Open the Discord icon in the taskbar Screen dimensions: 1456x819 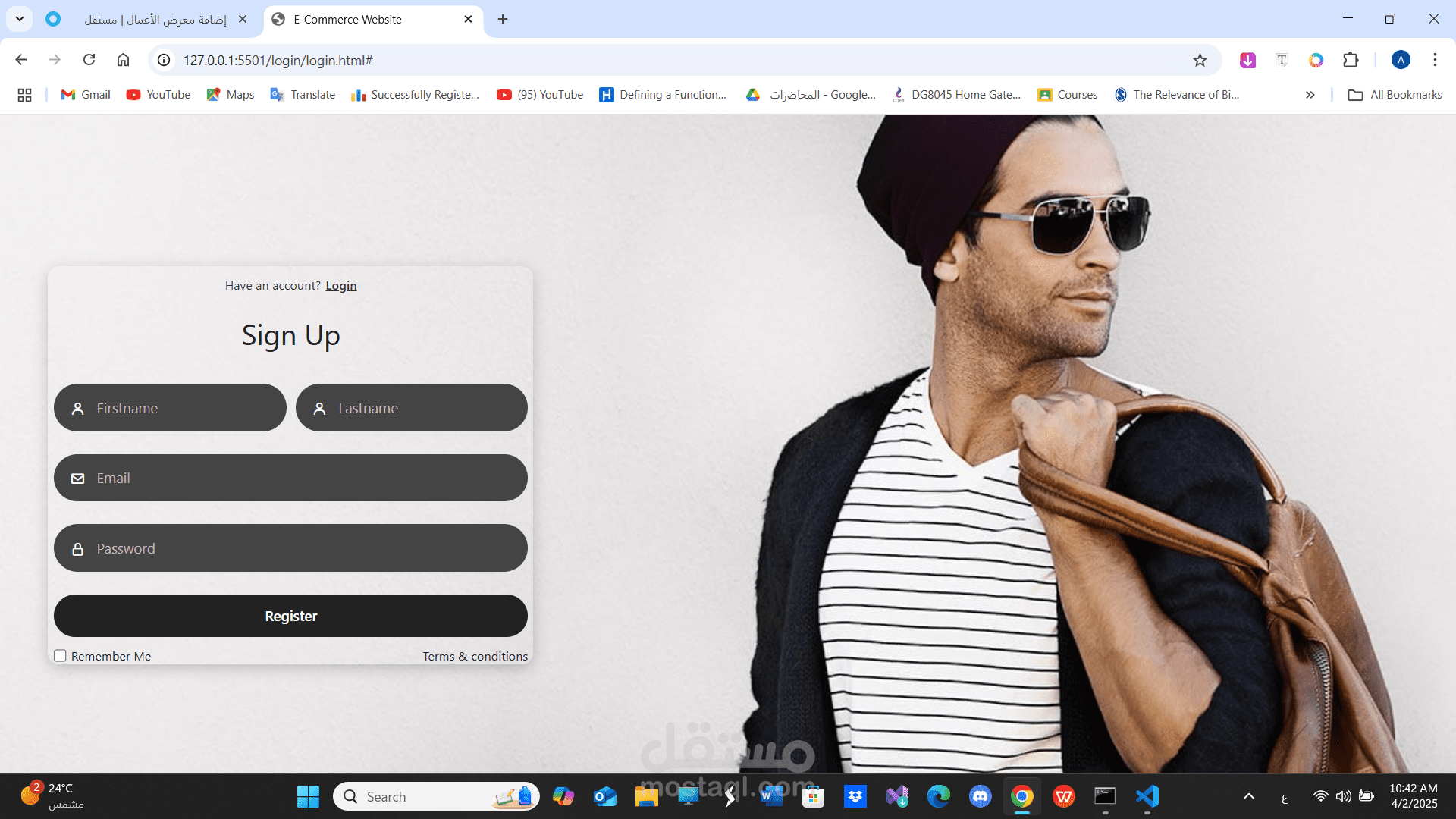[980, 796]
